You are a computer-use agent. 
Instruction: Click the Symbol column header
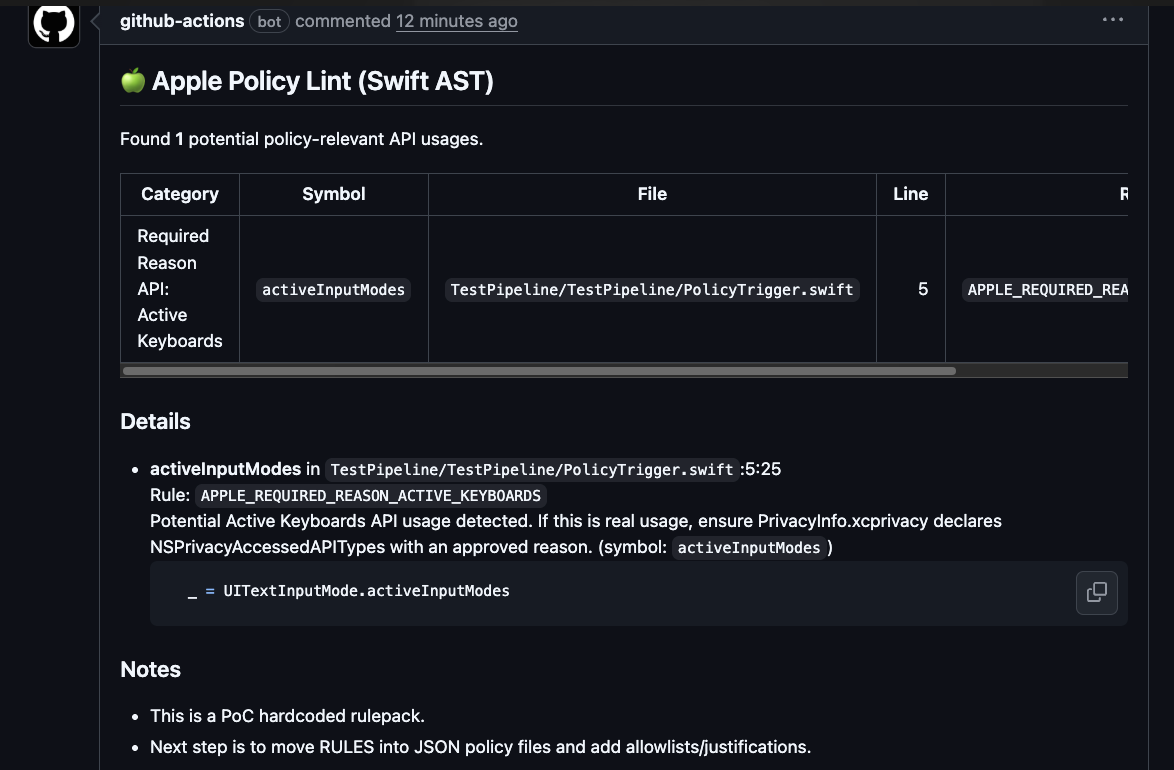[x=333, y=194]
